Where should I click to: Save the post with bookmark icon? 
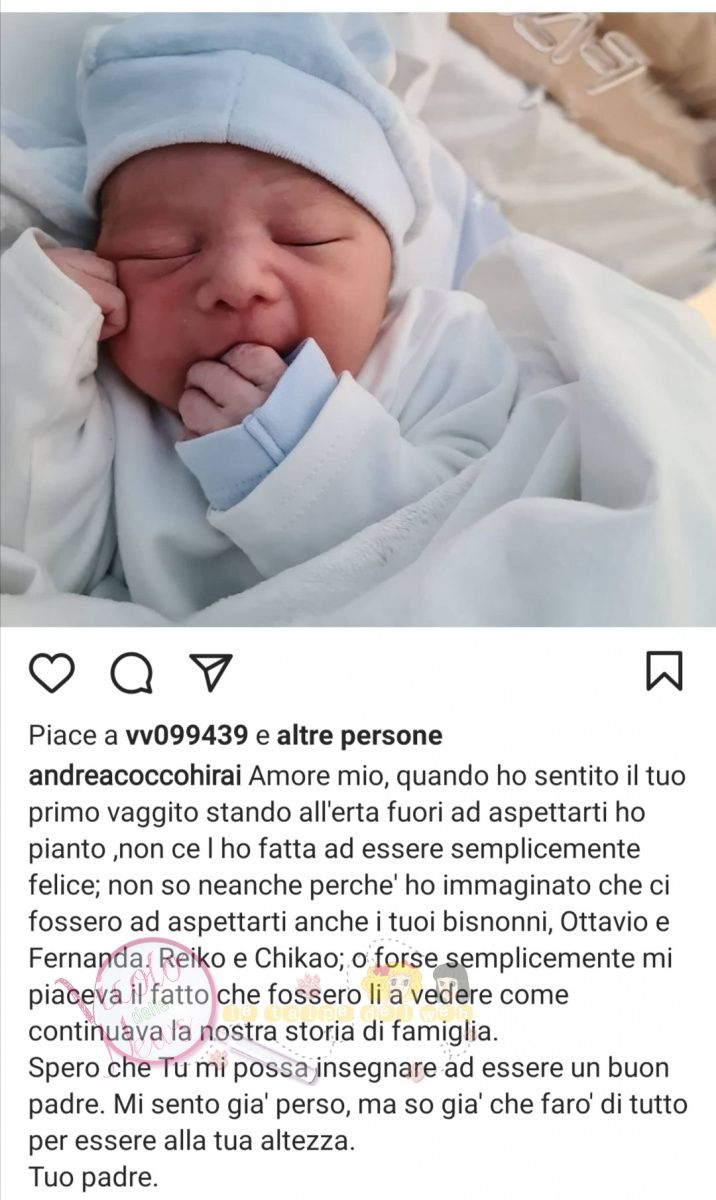coord(665,671)
